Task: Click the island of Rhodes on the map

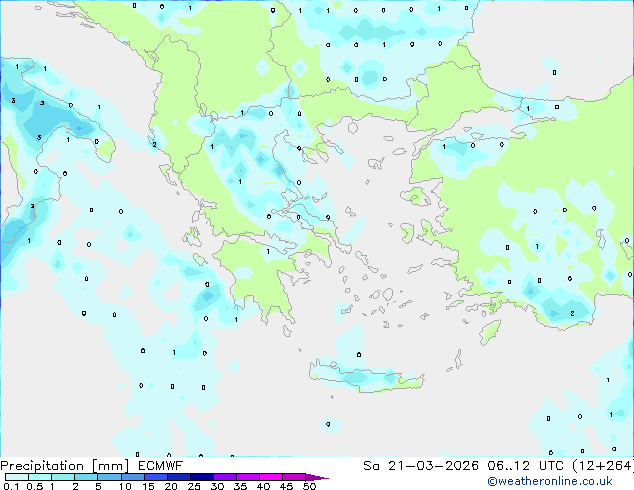Action: tap(490, 332)
